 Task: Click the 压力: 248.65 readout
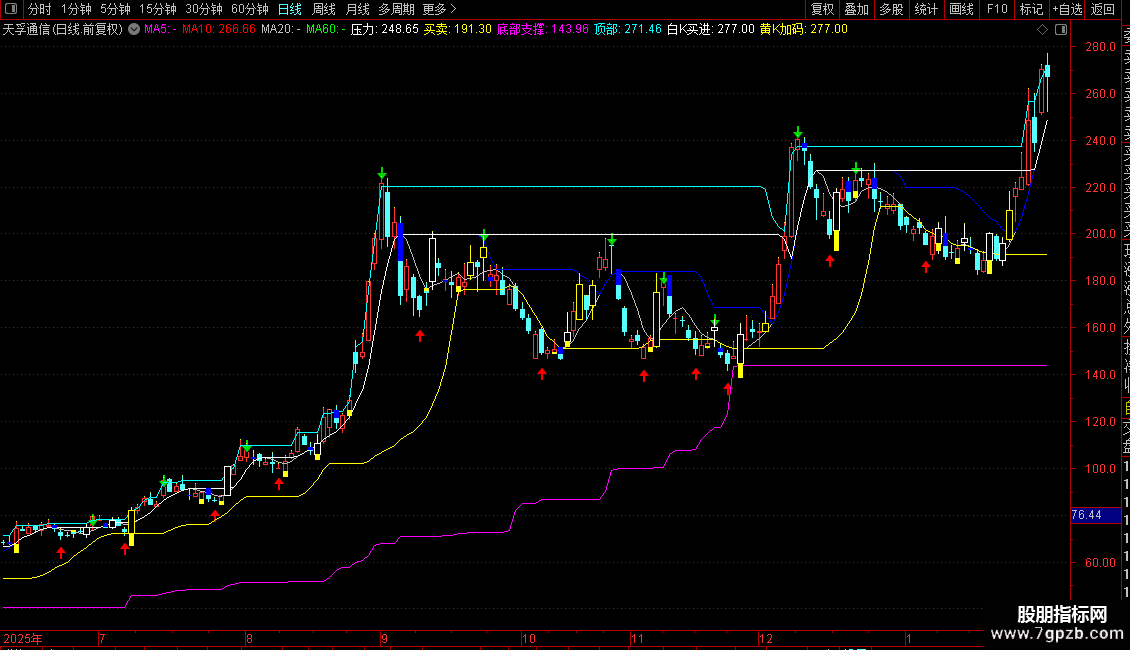point(385,30)
